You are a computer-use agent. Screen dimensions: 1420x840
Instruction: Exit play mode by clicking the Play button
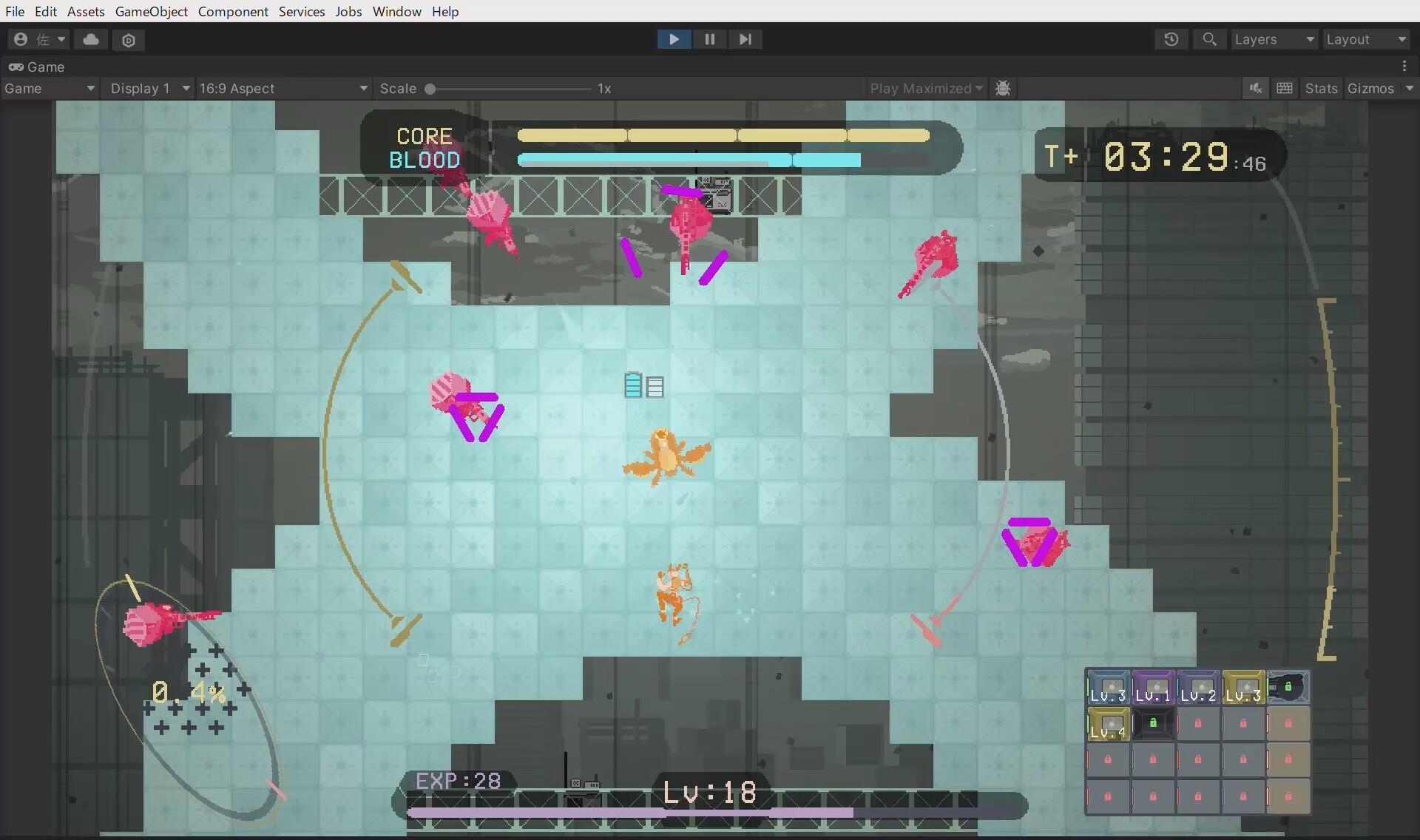point(674,39)
